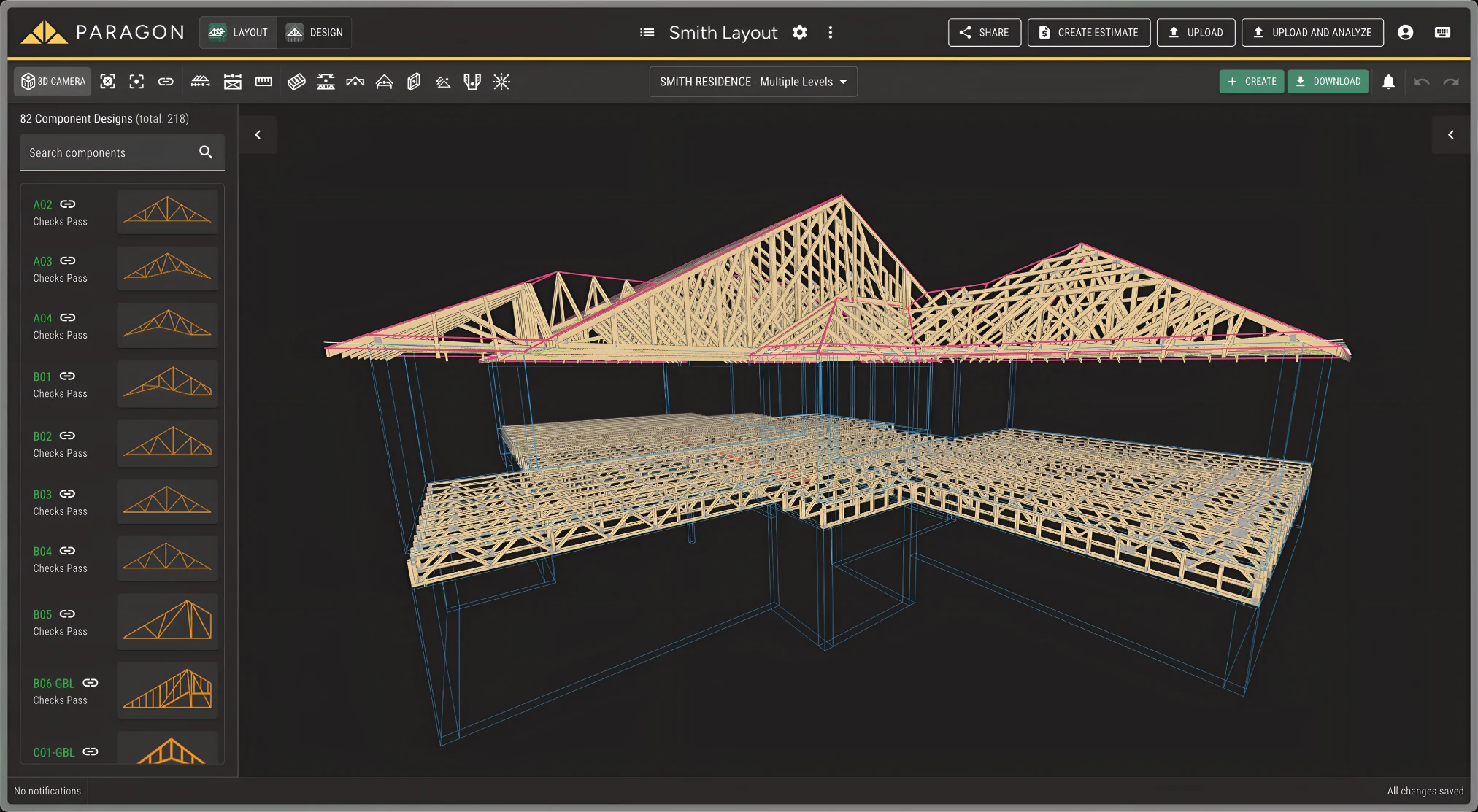Click the starburst explode view icon
The height and width of the screenshot is (812, 1478).
tap(501, 82)
